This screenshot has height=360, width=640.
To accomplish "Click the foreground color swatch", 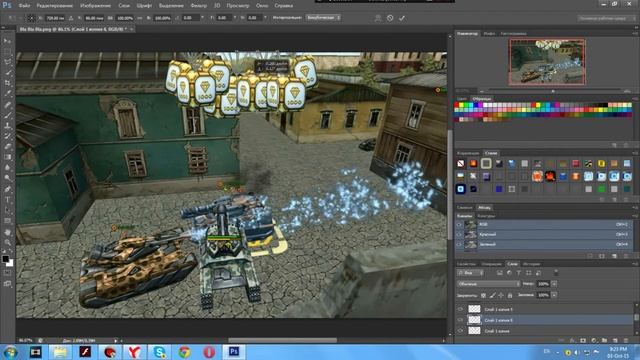I will [x=5, y=259].
